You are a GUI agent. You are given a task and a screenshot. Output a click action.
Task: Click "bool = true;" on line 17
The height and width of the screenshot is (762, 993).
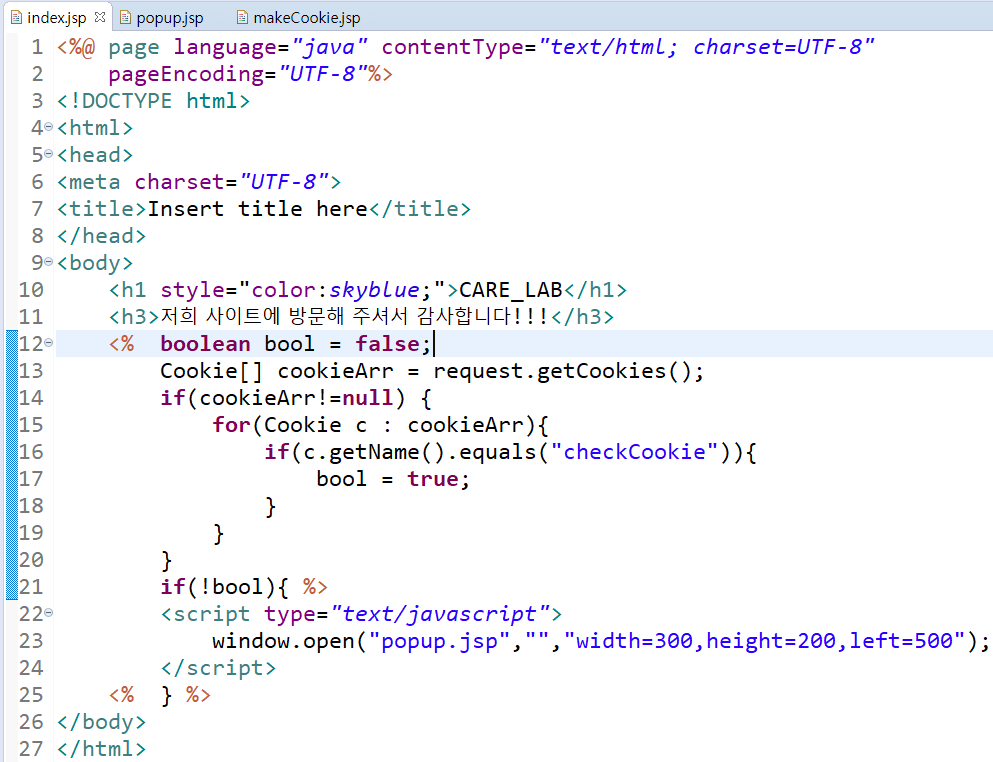tap(393, 479)
